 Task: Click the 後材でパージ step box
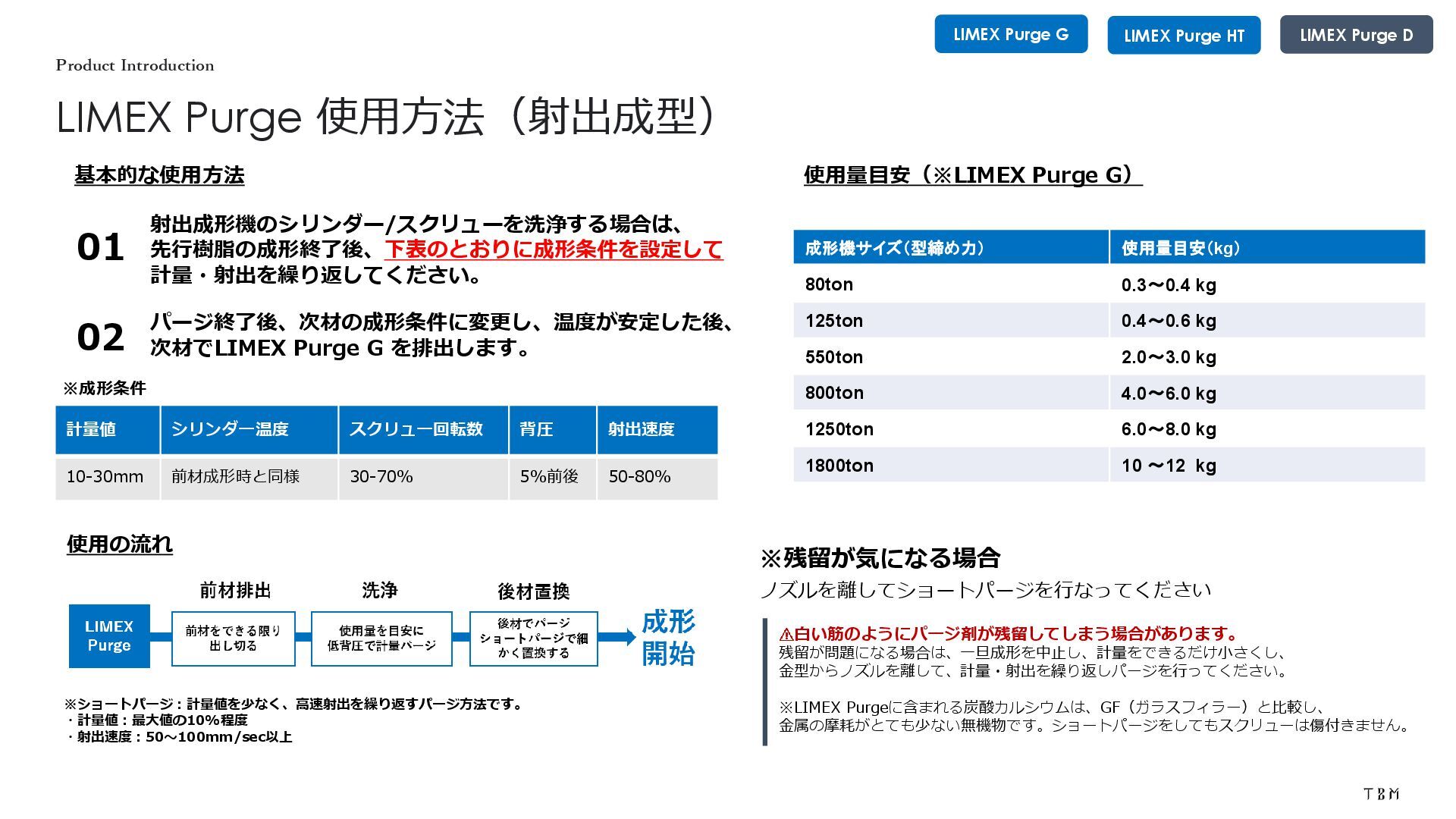(x=534, y=639)
